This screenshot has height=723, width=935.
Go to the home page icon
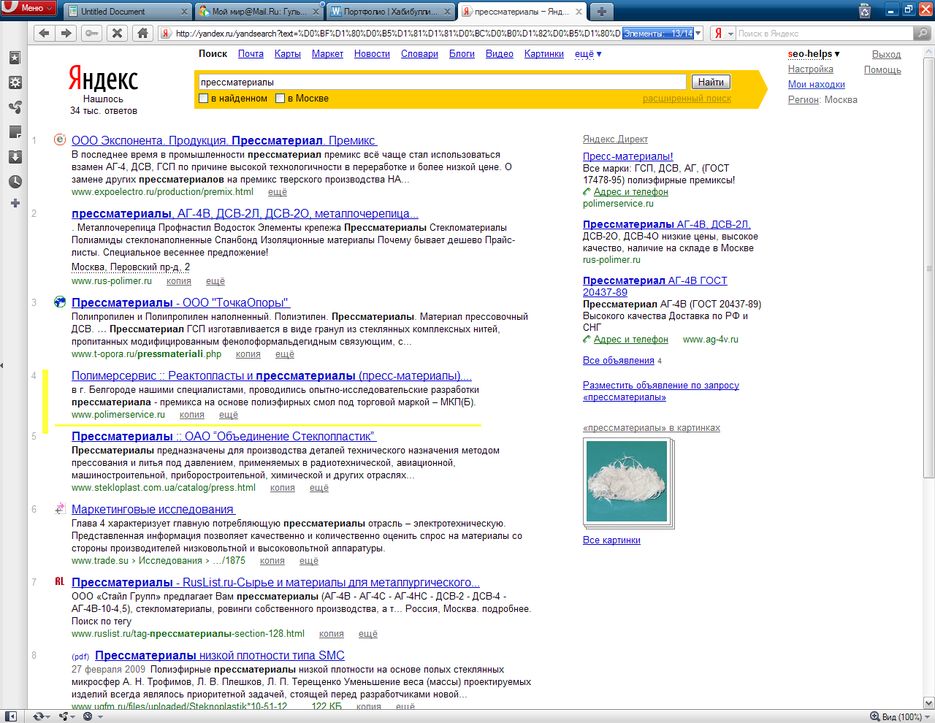coord(143,33)
